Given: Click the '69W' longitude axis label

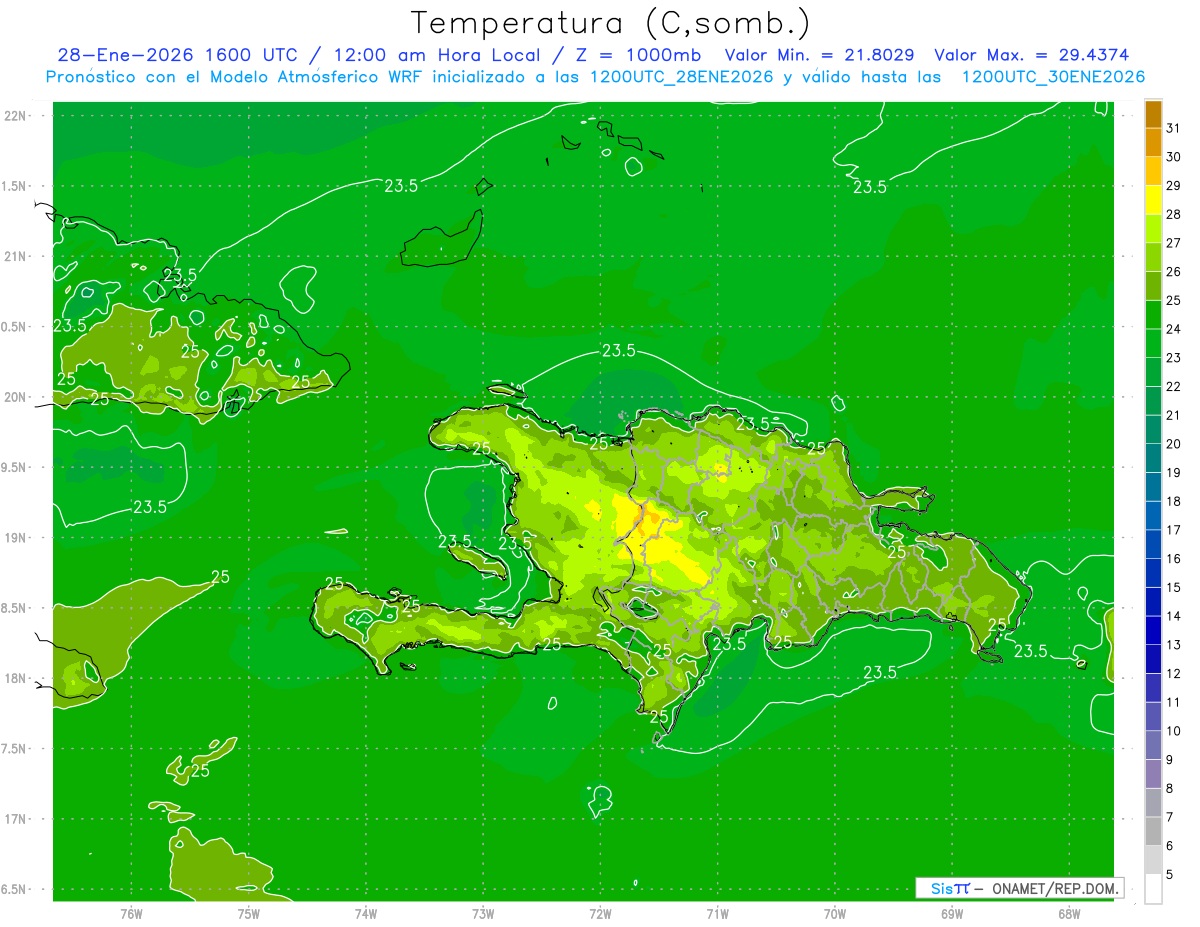Looking at the screenshot, I should coord(952,913).
